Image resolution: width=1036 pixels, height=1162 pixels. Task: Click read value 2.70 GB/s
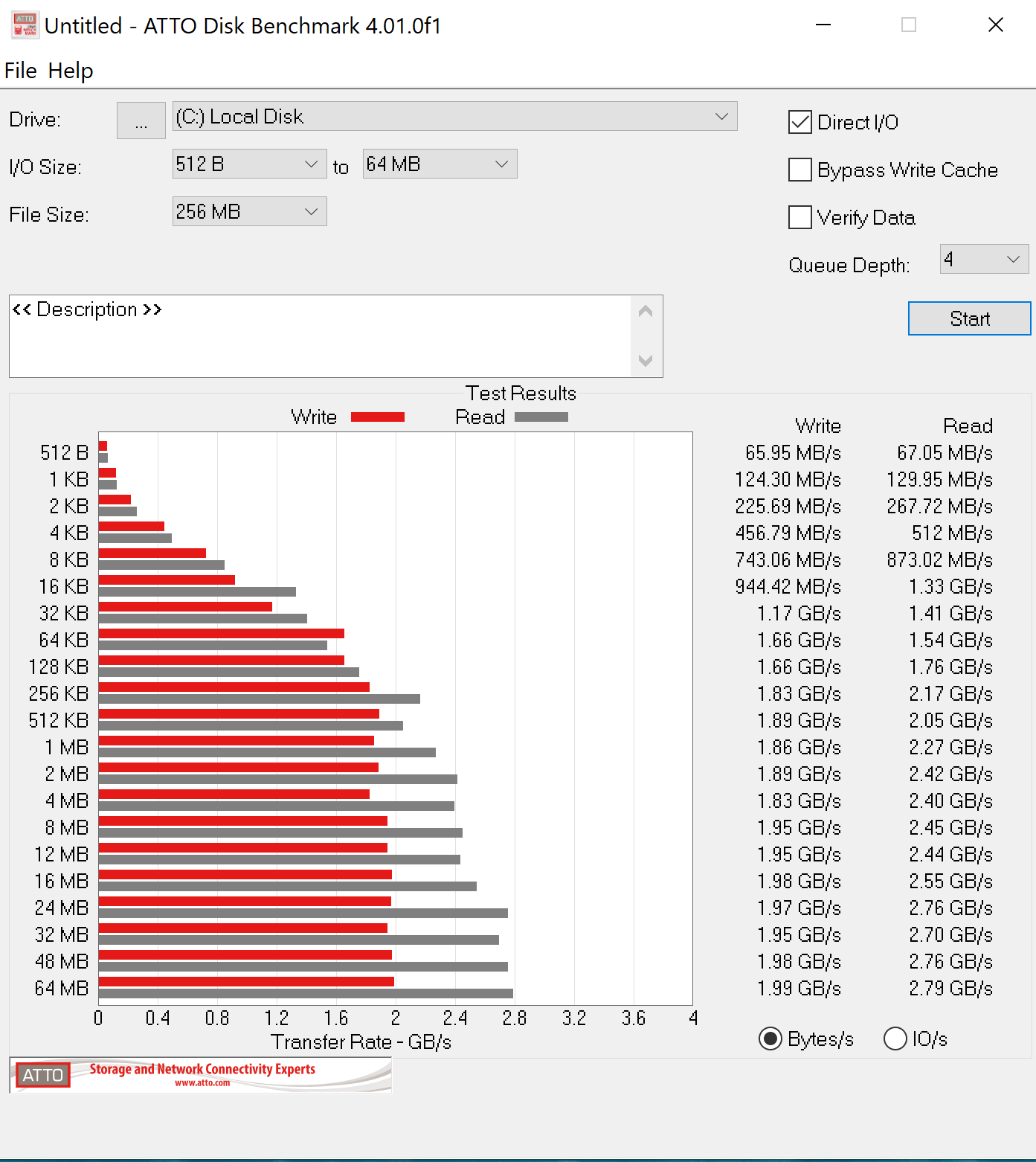[951, 935]
